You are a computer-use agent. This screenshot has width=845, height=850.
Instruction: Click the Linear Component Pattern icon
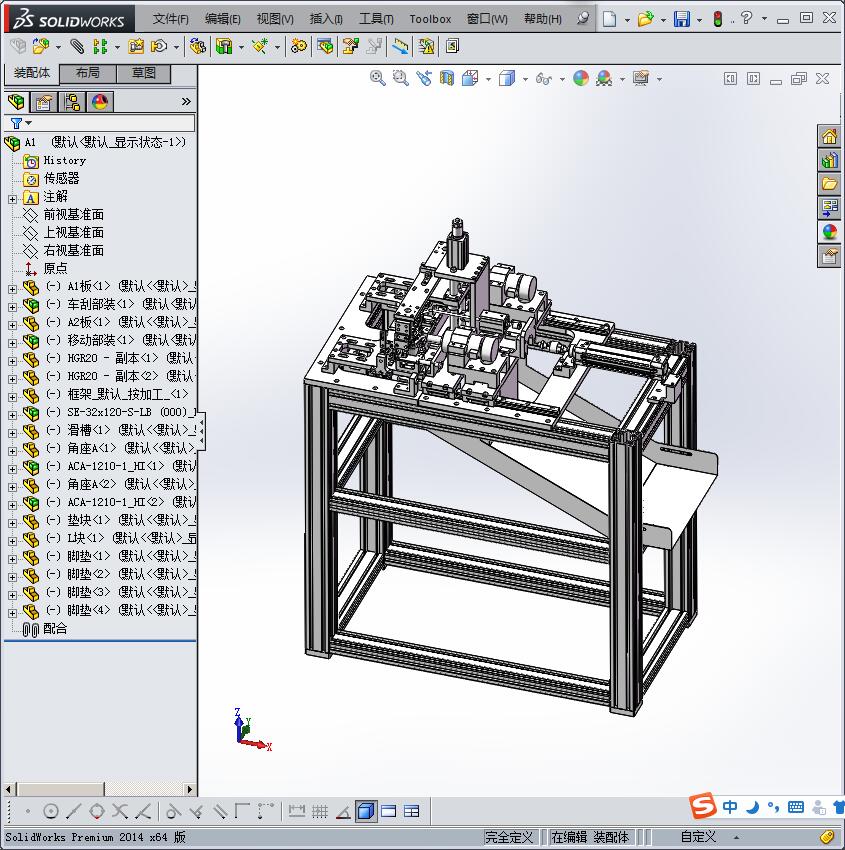100,47
